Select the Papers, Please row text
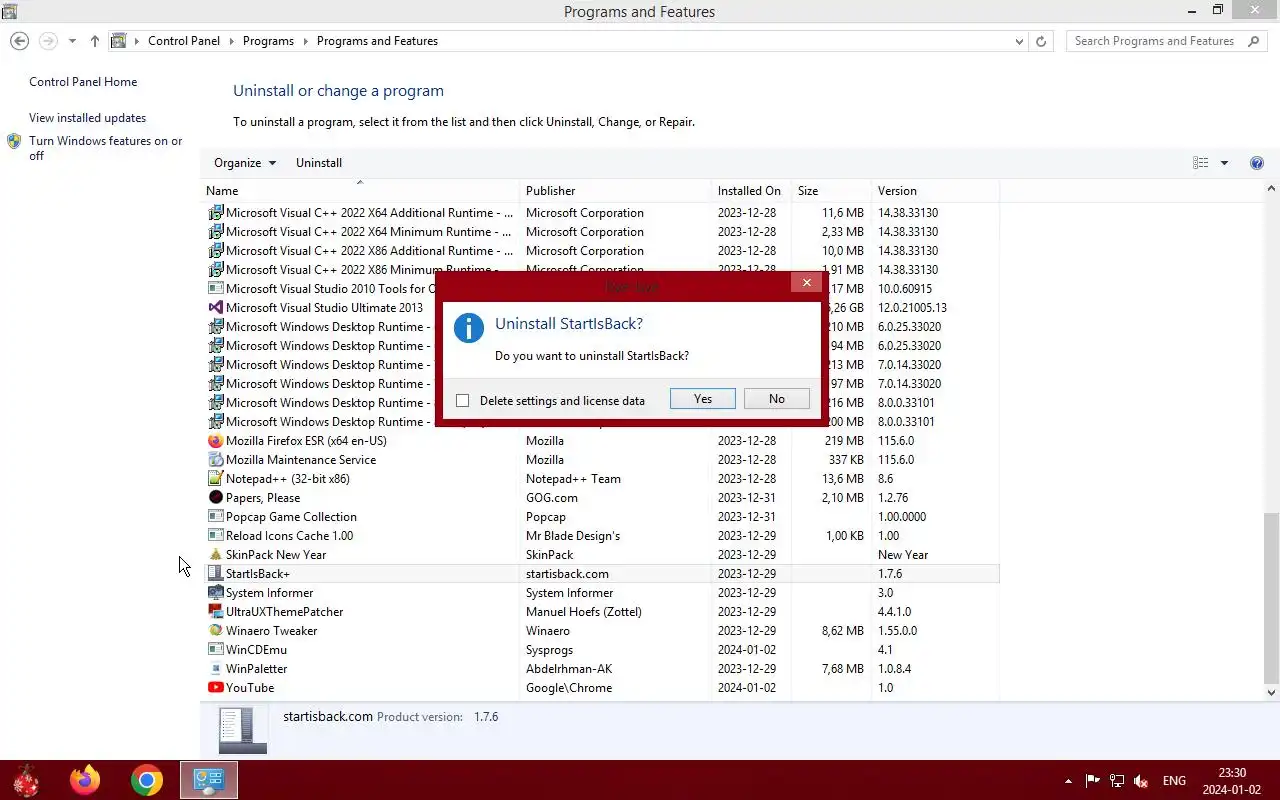This screenshot has width=1280, height=800. (x=262, y=498)
